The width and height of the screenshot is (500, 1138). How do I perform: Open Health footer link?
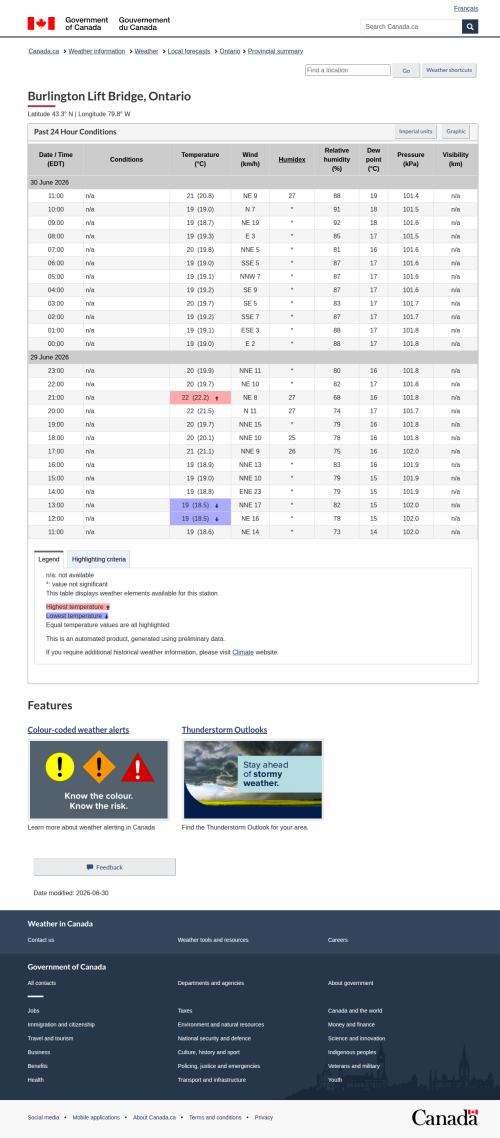tap(36, 1080)
